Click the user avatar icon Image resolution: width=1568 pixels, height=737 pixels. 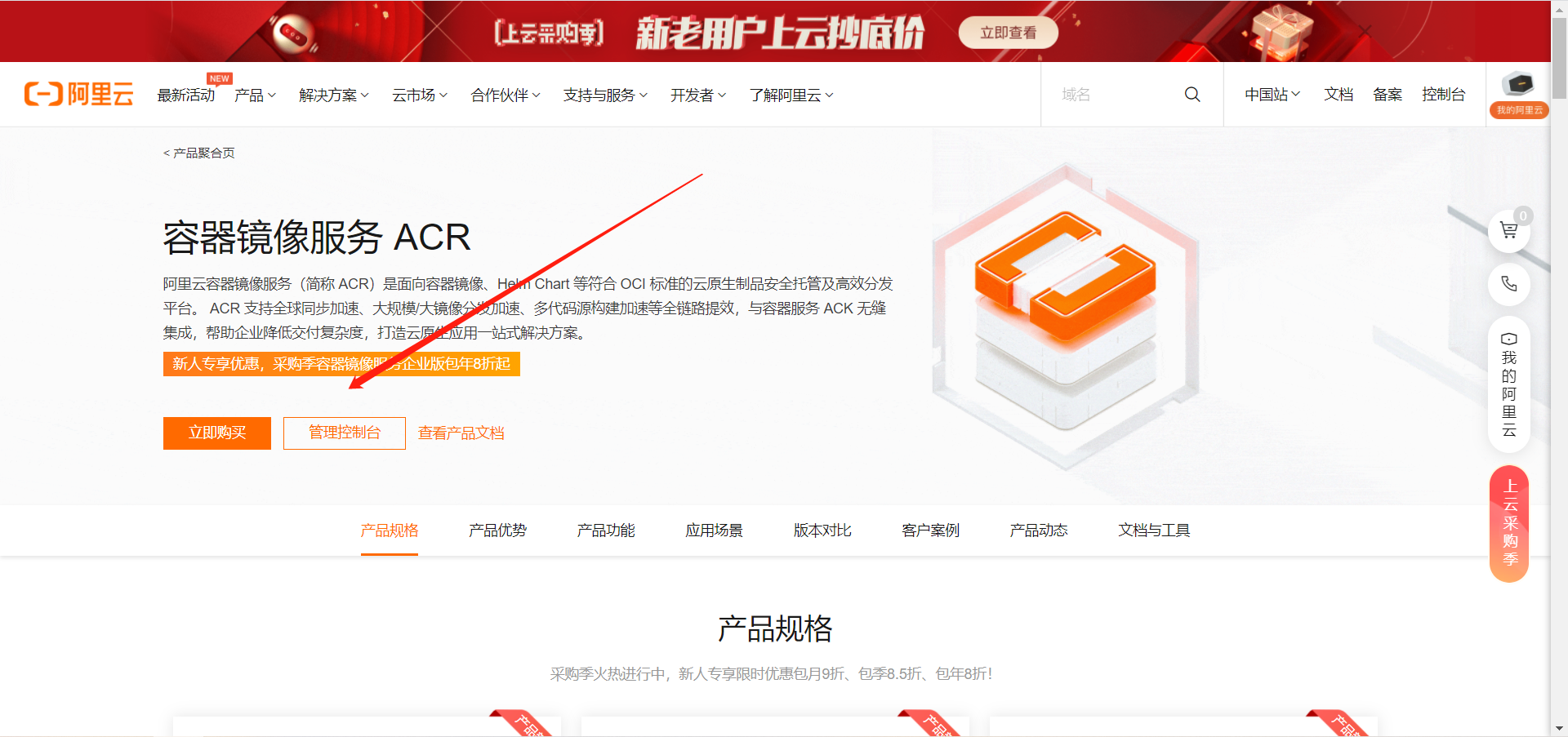pyautogui.click(x=1518, y=84)
